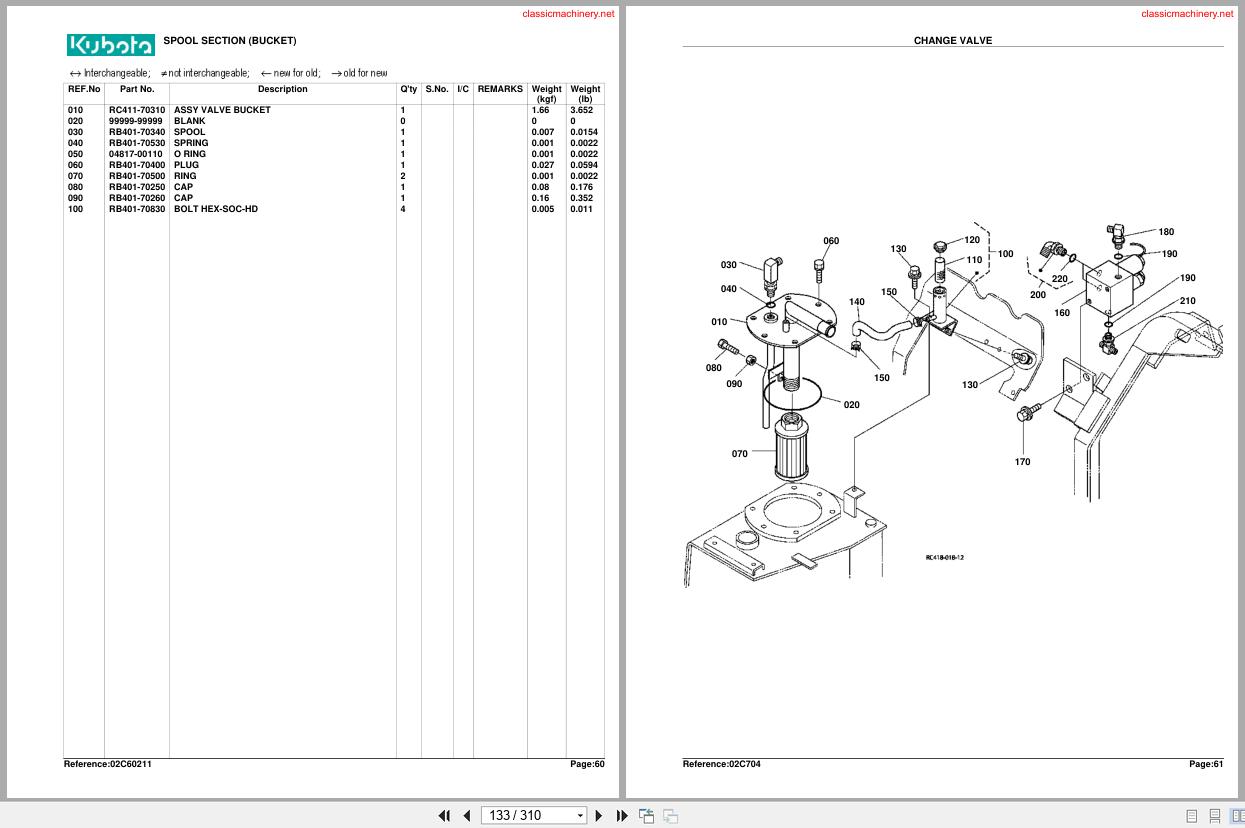1245x828 pixels.
Task: Switch to single page view
Action: [x=1192, y=816]
